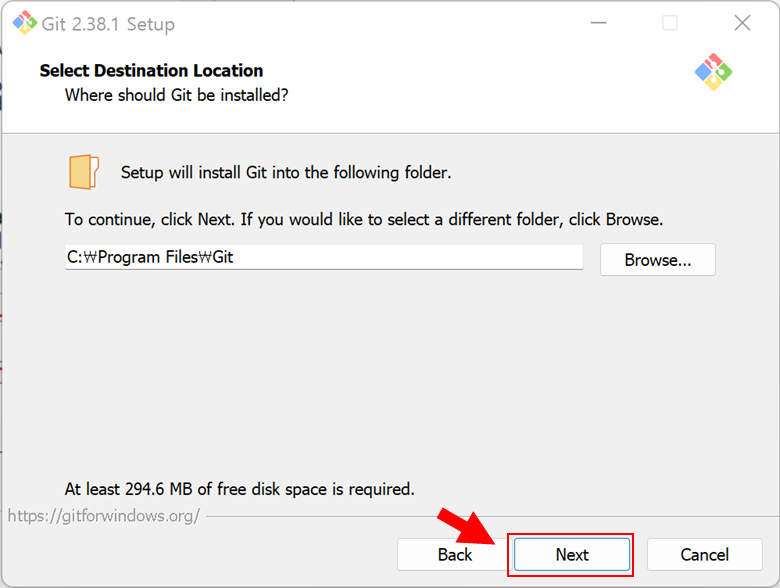
Task: Click the "Git 2.38.1 Setup" window title
Action: pyautogui.click(x=108, y=24)
